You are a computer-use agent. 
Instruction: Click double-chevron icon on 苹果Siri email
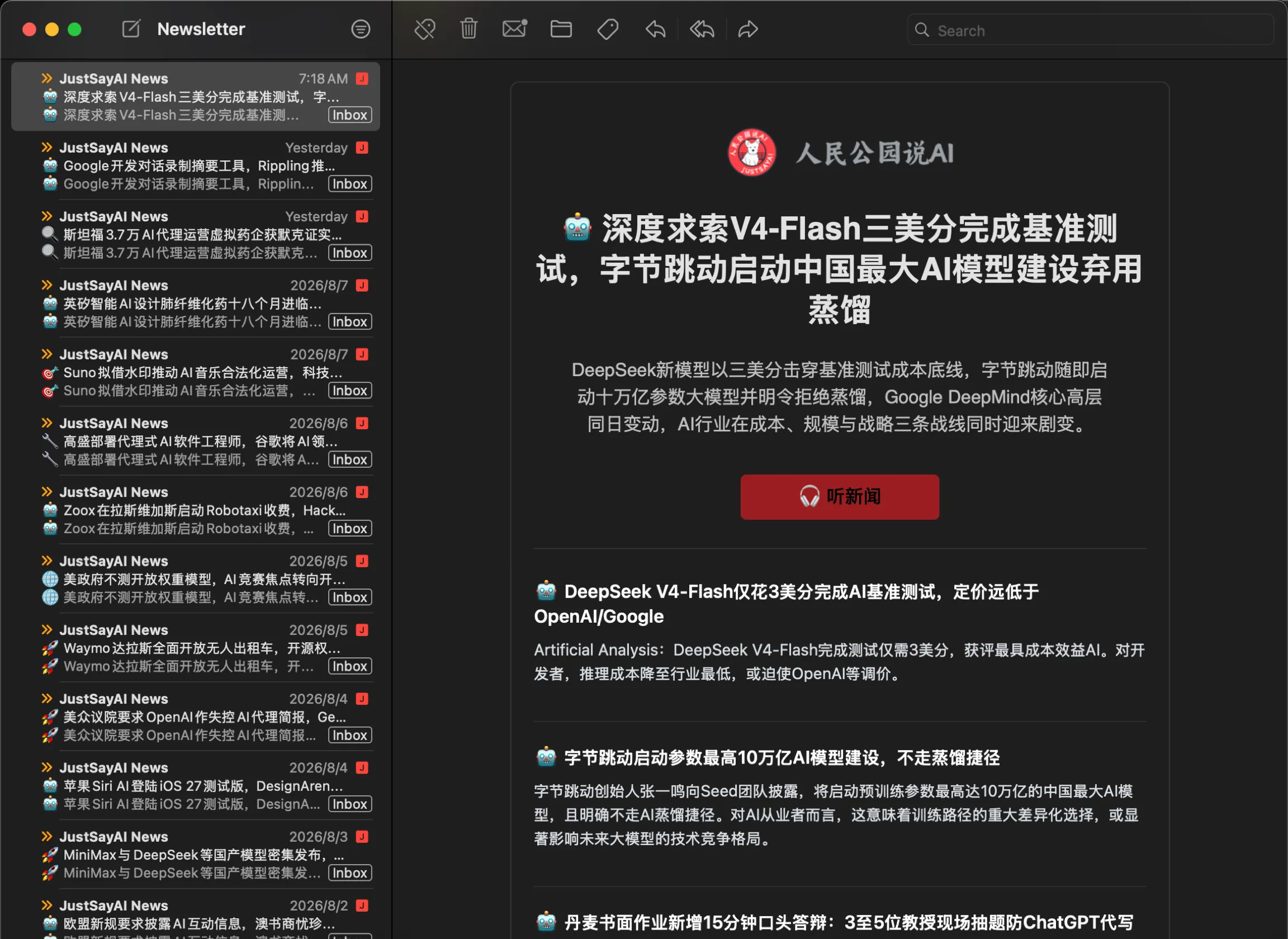47,767
